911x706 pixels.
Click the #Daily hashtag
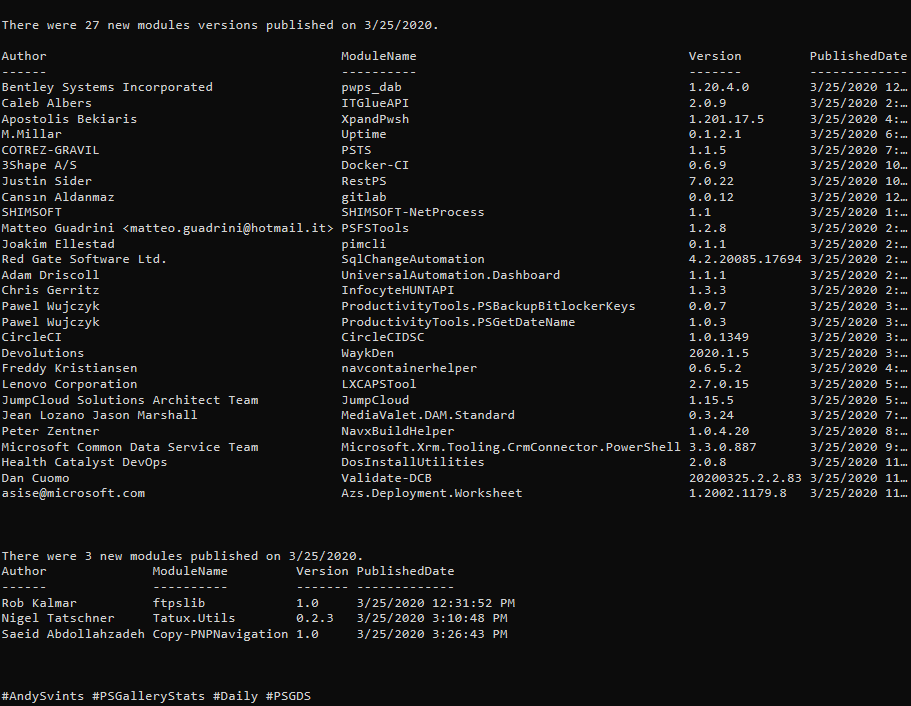[235, 696]
